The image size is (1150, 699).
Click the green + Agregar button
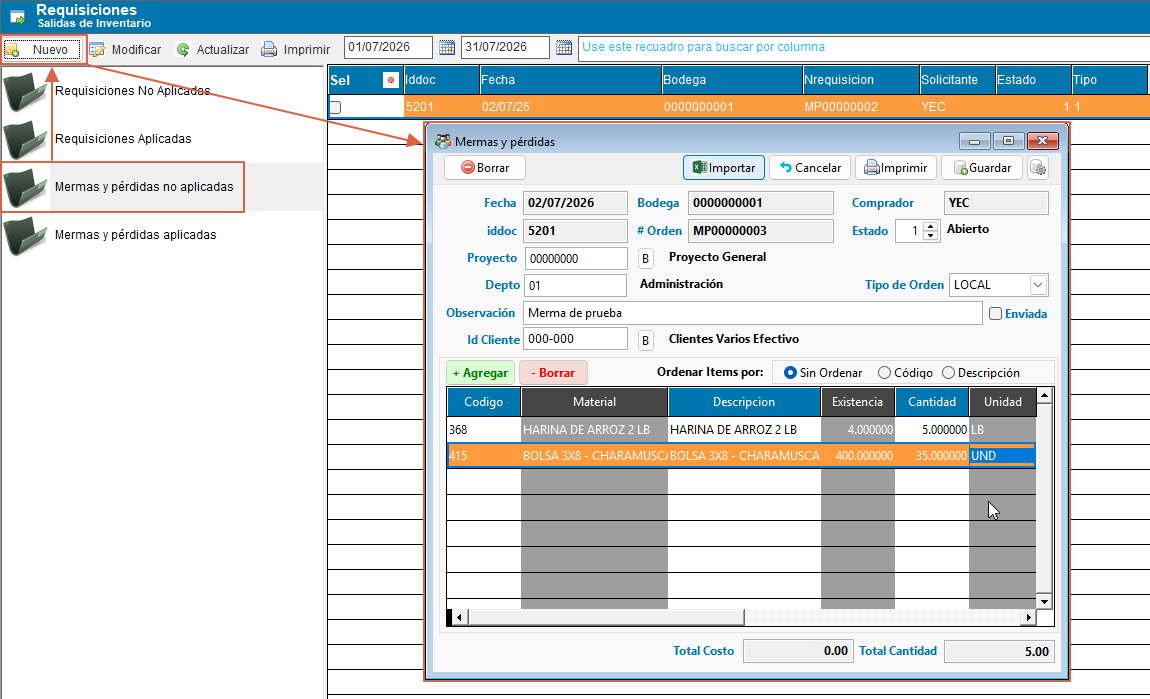[x=480, y=373]
